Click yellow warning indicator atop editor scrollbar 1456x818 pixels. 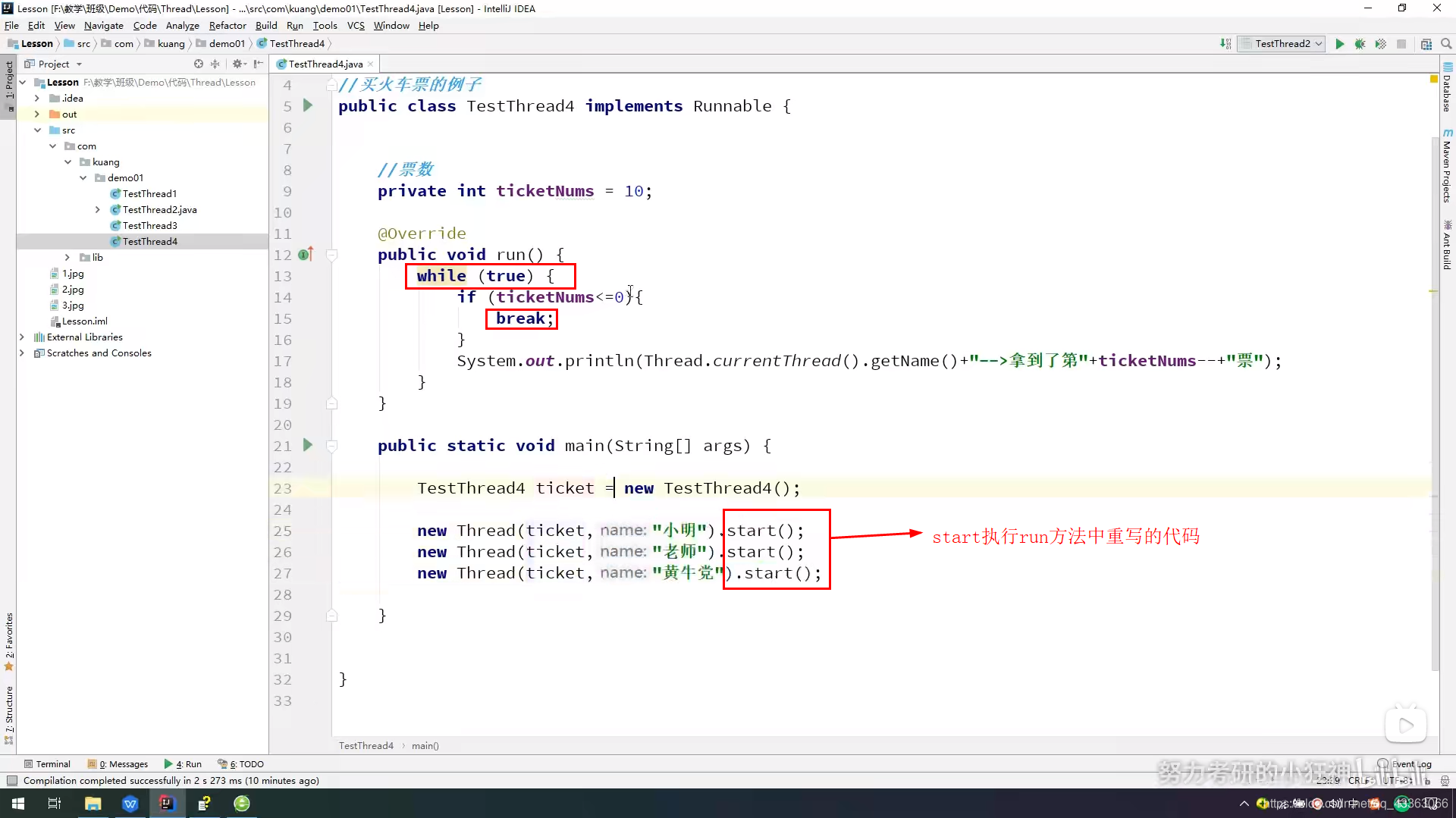click(1434, 79)
